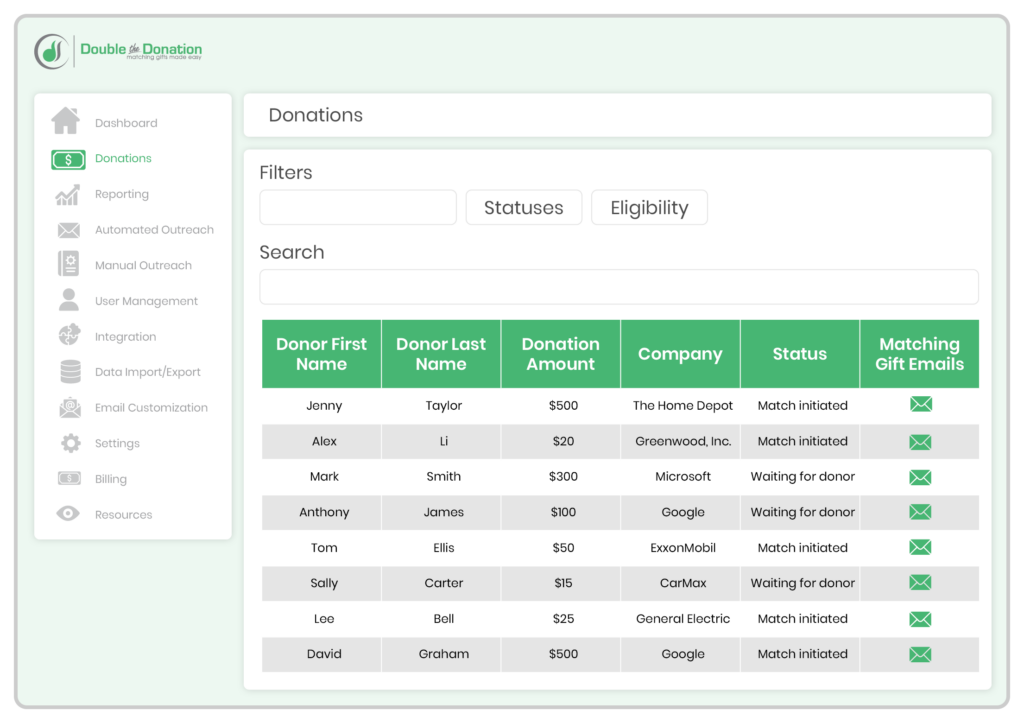The height and width of the screenshot is (723, 1024).
Task: Open Manual Outreach page
Action: (143, 265)
